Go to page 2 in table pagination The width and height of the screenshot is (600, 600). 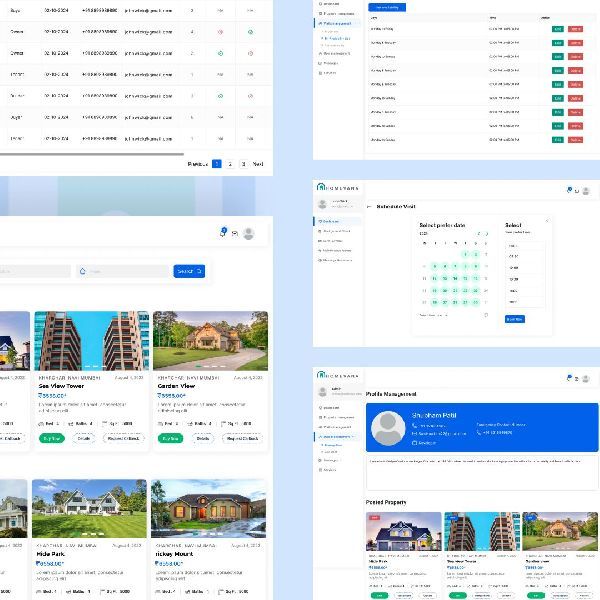[230, 163]
